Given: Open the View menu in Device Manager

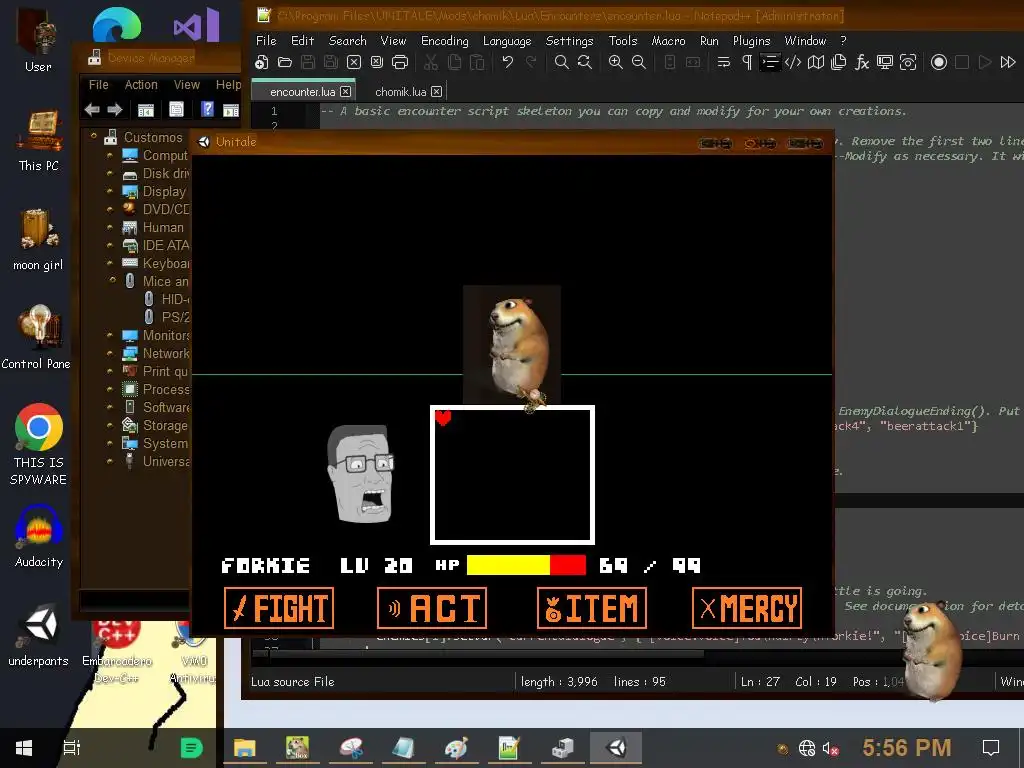Looking at the screenshot, I should click(187, 85).
